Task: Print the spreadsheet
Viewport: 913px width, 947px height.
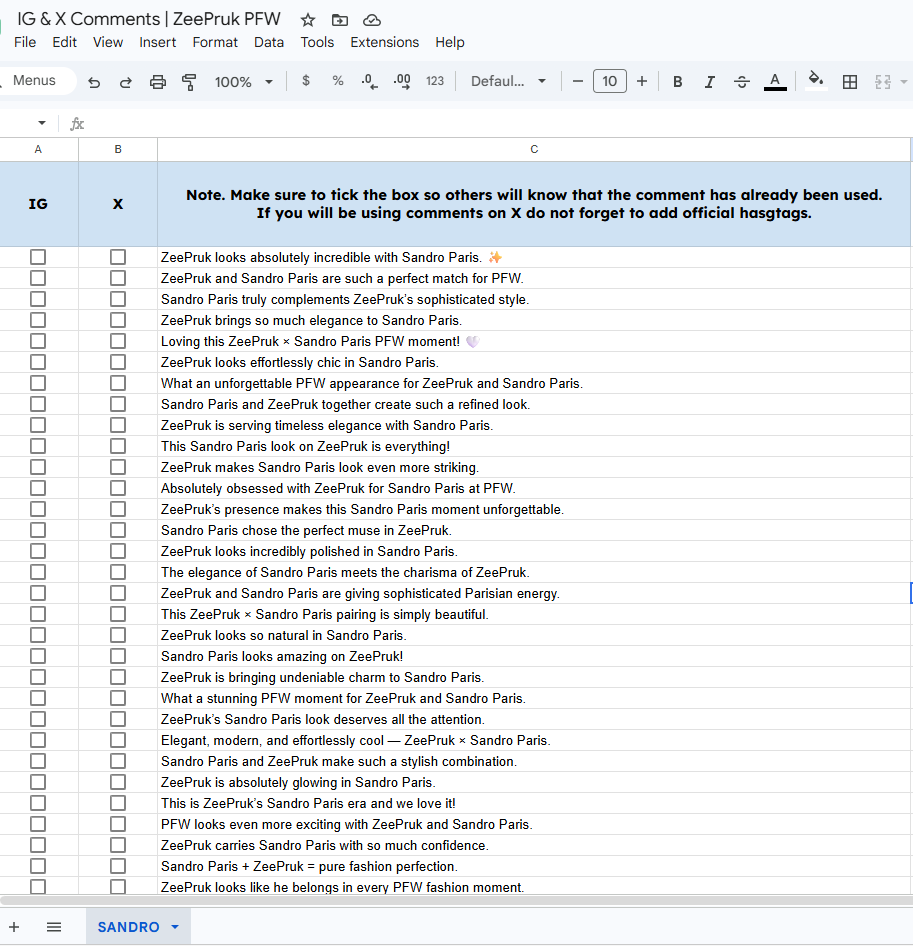Action: coord(158,82)
